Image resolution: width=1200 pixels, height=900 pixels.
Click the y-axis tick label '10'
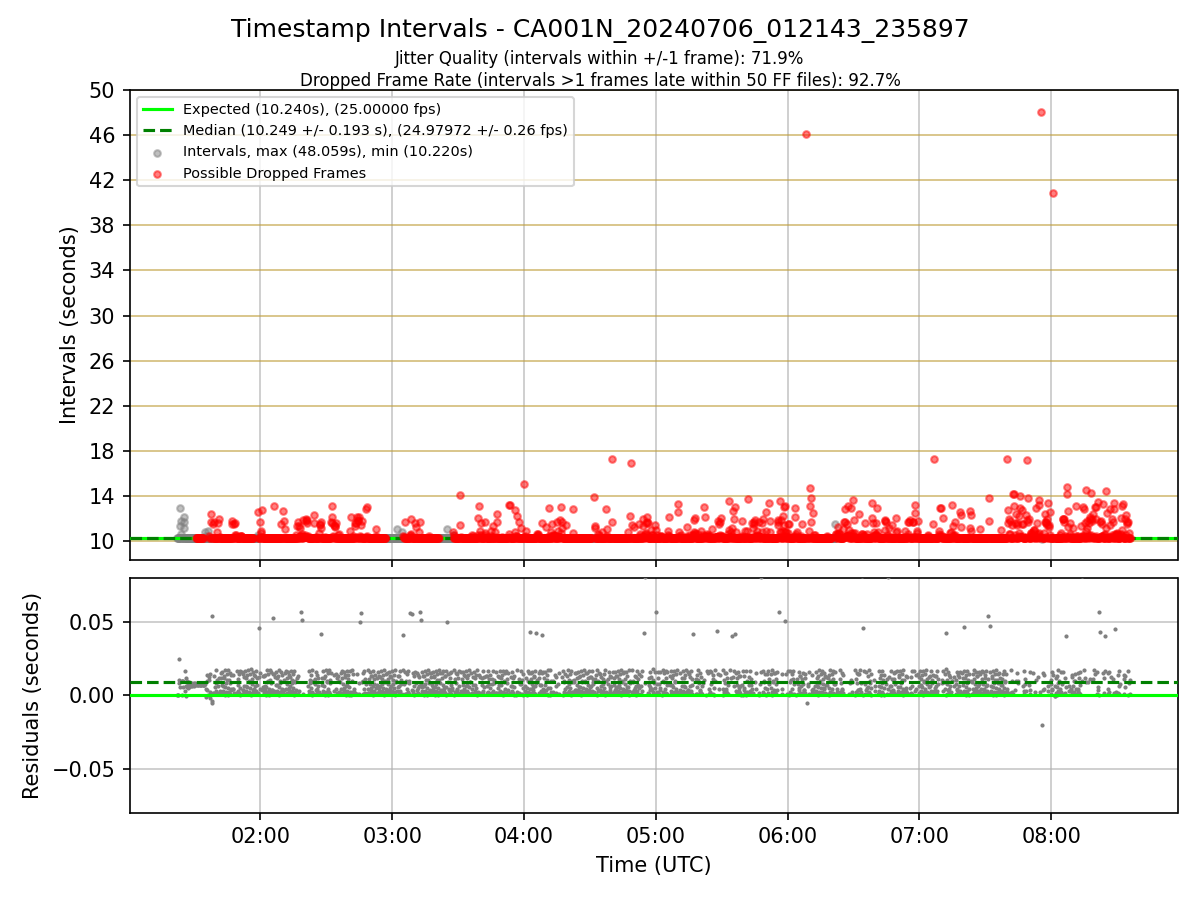pos(104,542)
